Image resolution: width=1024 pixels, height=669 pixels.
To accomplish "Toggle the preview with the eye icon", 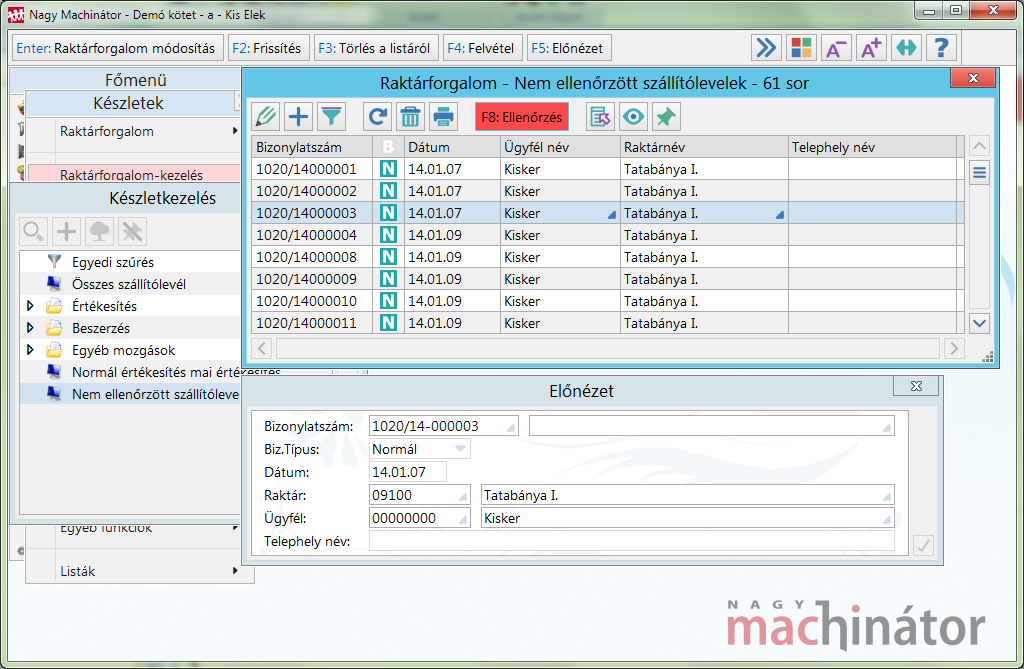I will pyautogui.click(x=633, y=117).
